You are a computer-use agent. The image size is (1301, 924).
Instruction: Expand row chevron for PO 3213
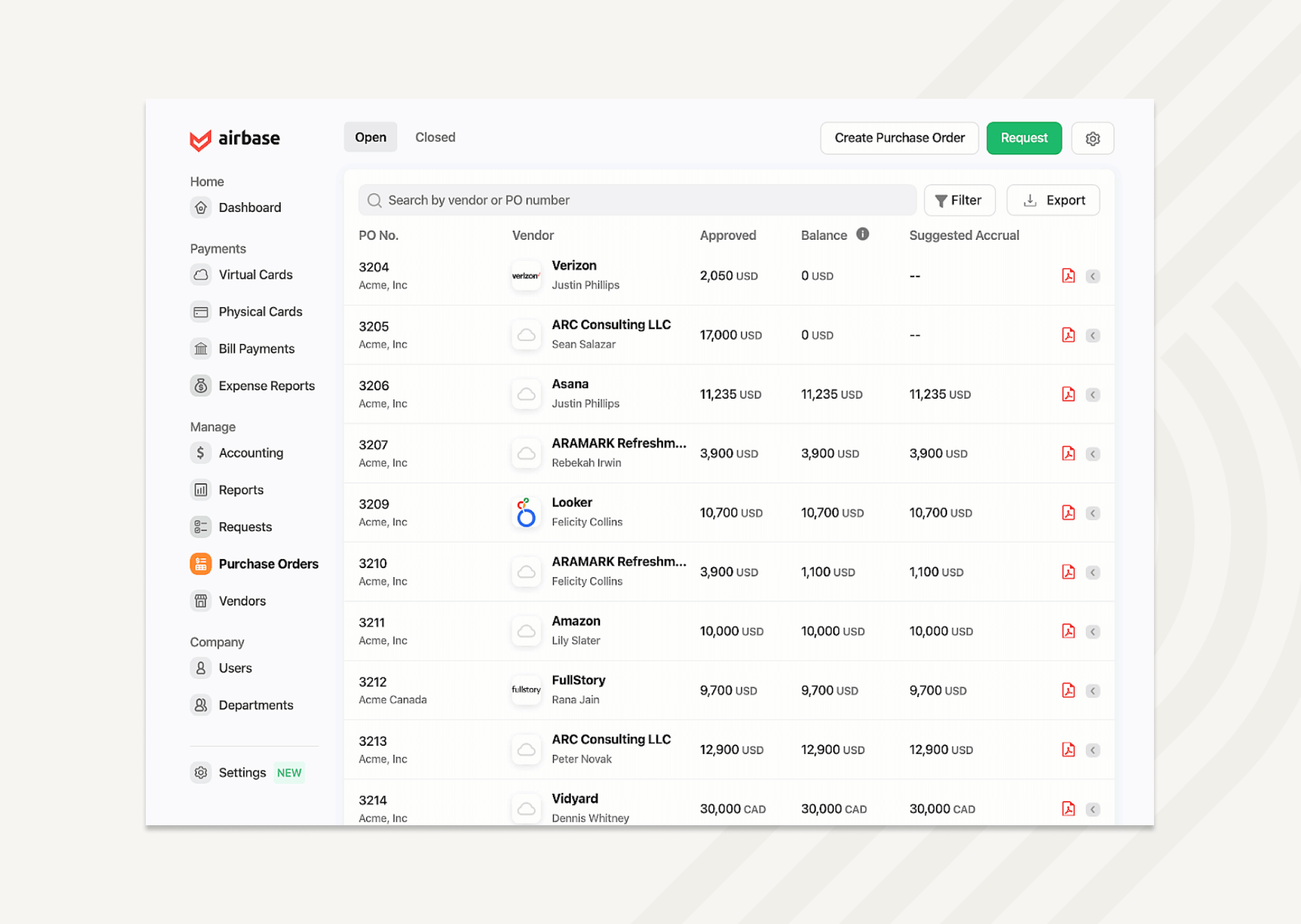tap(1093, 750)
